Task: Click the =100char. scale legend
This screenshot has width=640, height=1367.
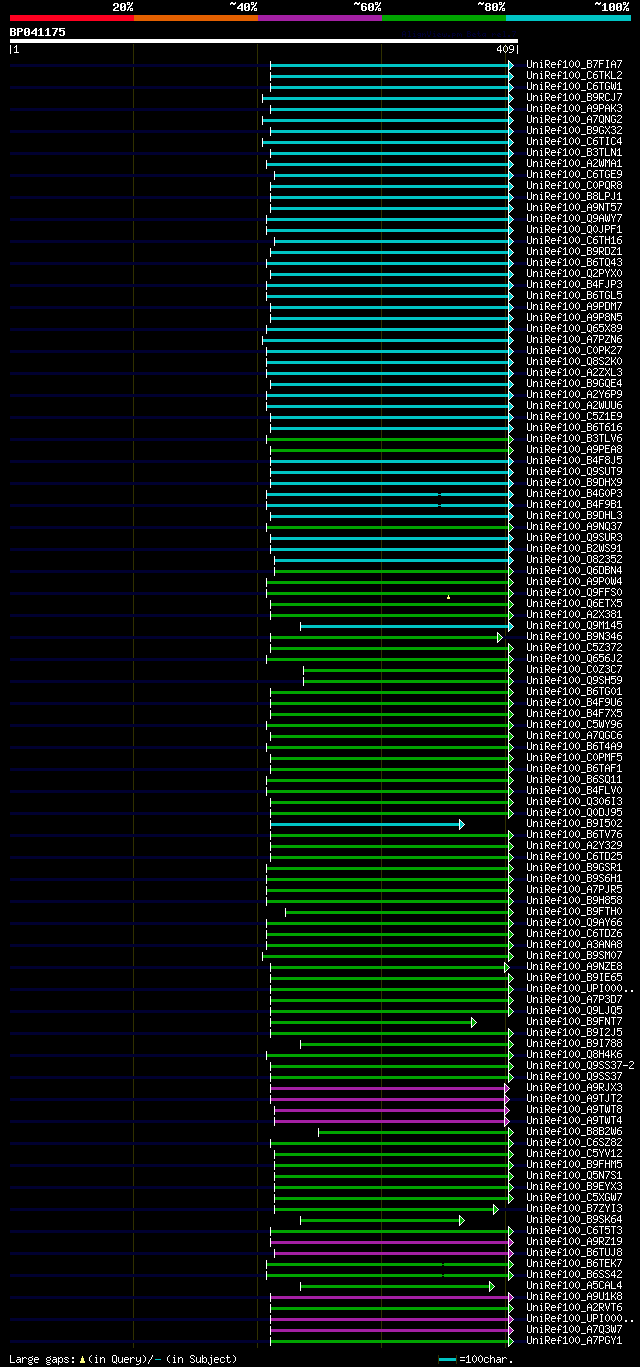Action: click(476, 1359)
